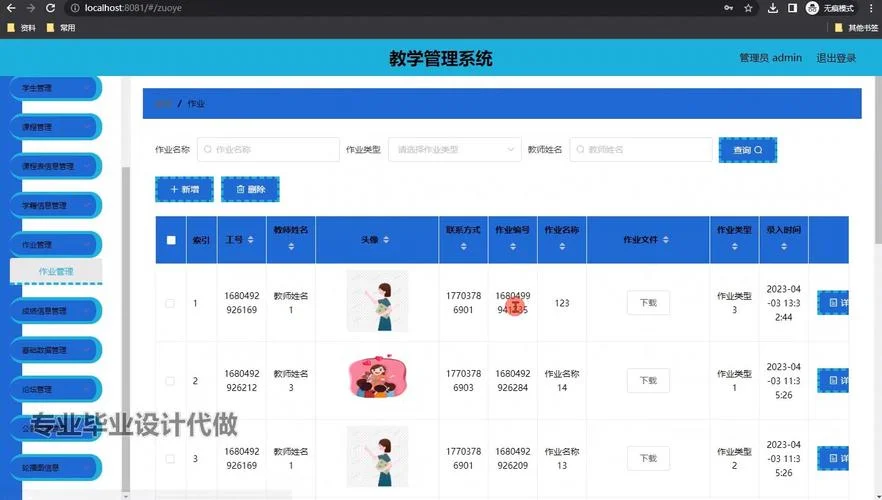
Task: Go back in browser history
Action: click(11, 8)
